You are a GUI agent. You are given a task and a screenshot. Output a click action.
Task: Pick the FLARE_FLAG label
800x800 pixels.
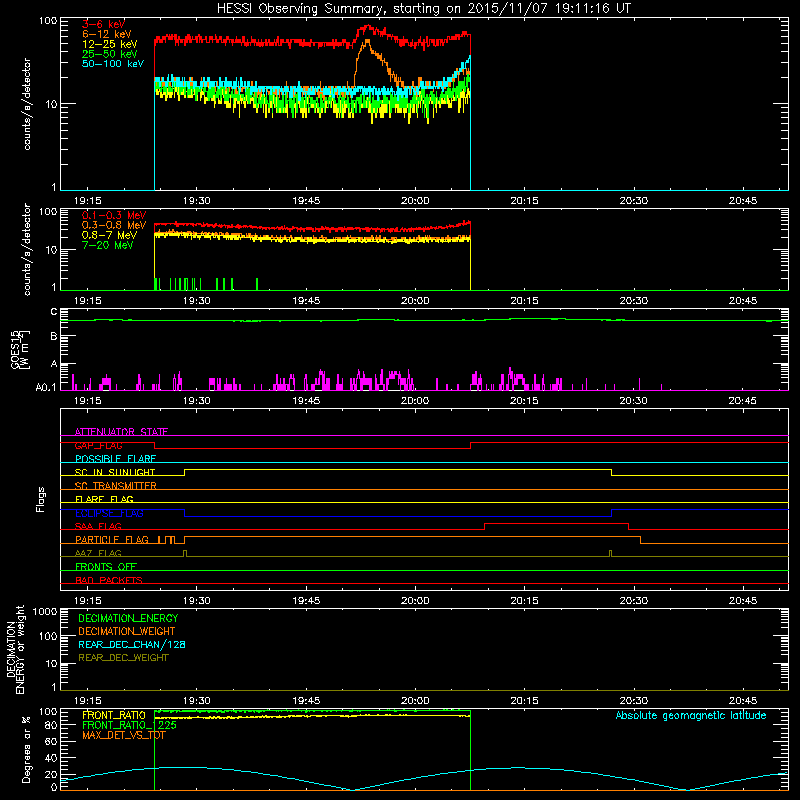coord(104,499)
